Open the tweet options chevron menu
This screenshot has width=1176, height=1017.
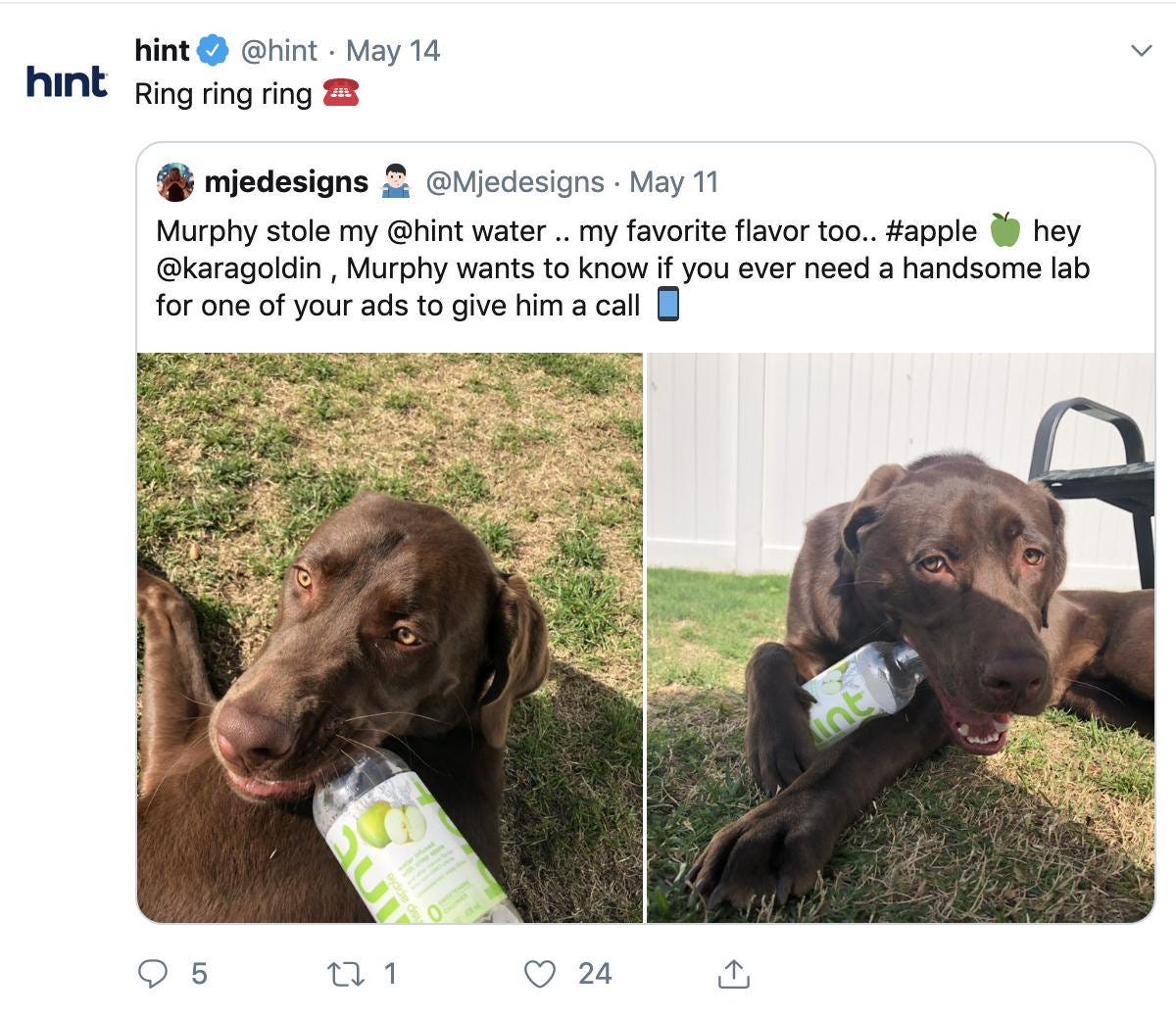[1141, 51]
